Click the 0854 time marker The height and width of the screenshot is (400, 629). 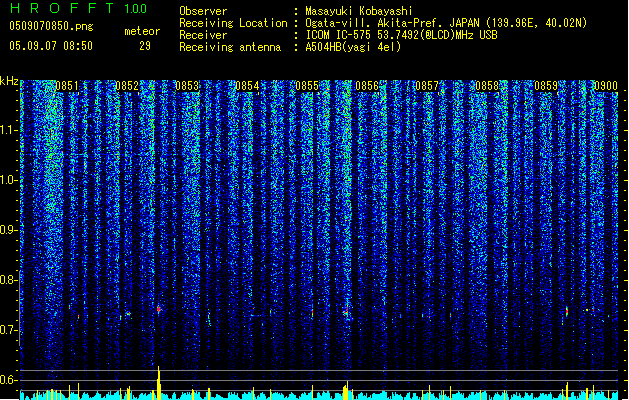(x=247, y=86)
